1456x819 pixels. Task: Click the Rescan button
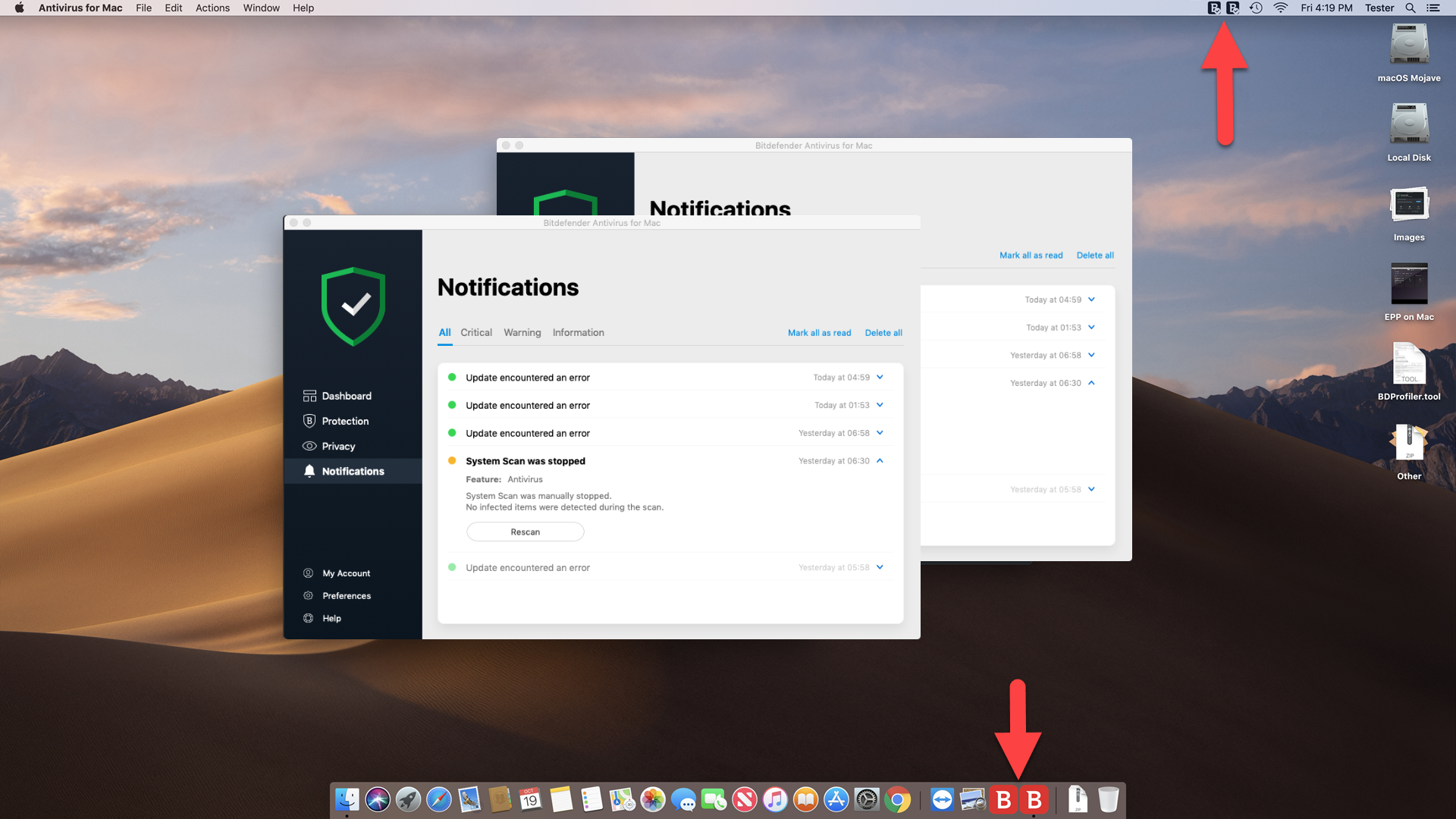point(525,532)
